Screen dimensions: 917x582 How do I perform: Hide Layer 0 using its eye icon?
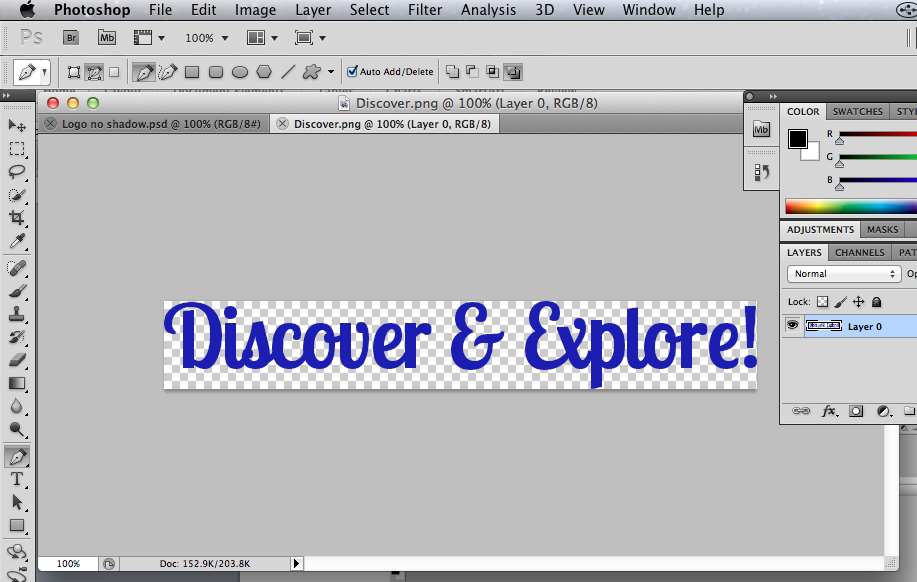pyautogui.click(x=792, y=325)
